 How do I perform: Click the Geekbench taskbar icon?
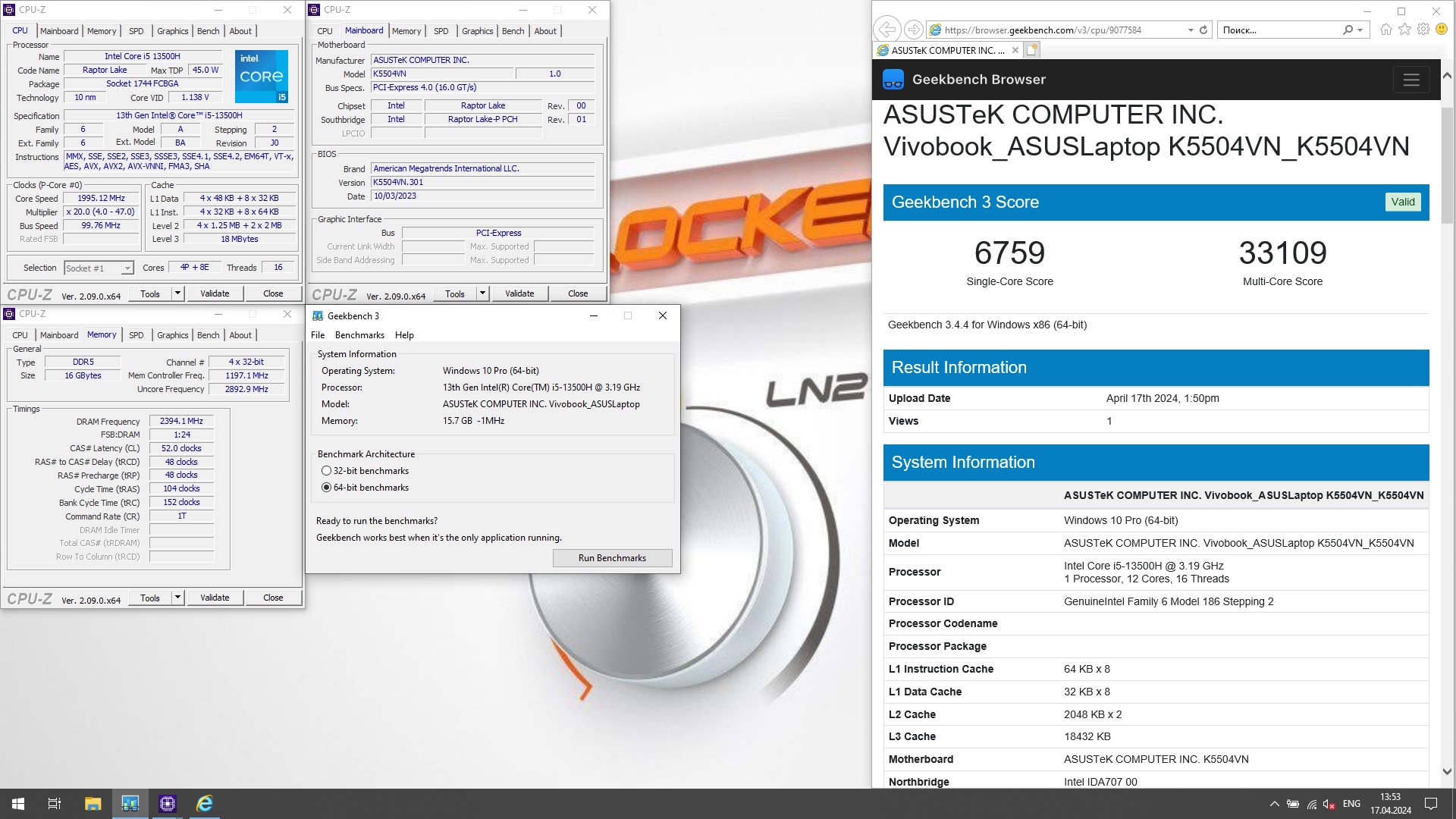[x=130, y=804]
